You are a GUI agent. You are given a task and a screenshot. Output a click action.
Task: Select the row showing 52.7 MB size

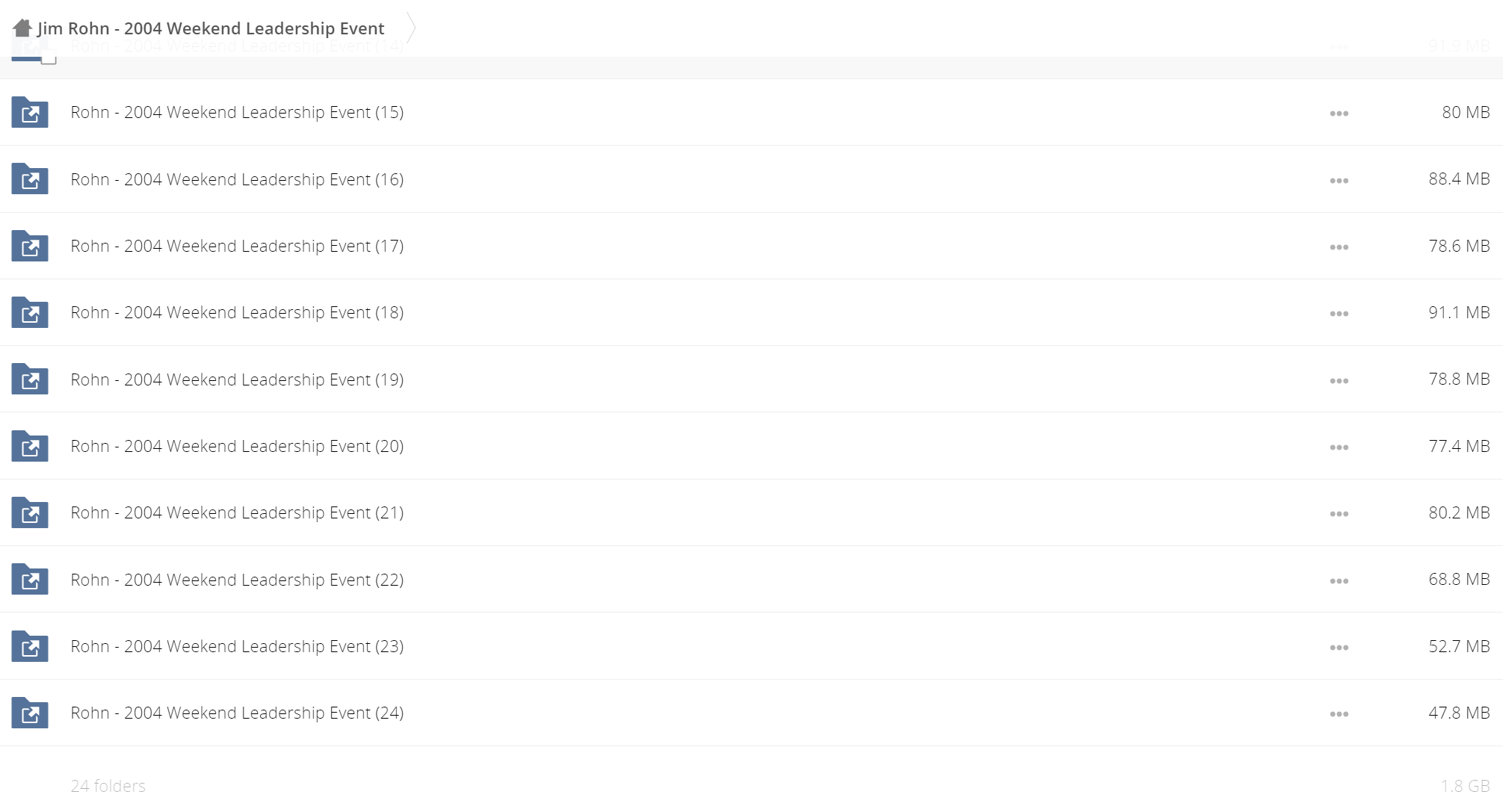click(751, 646)
